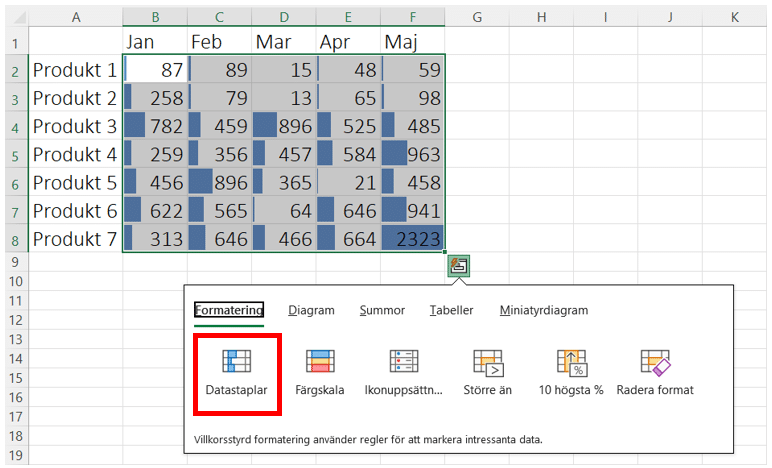The height and width of the screenshot is (468, 772).
Task: Select column K header
Action: (734, 17)
